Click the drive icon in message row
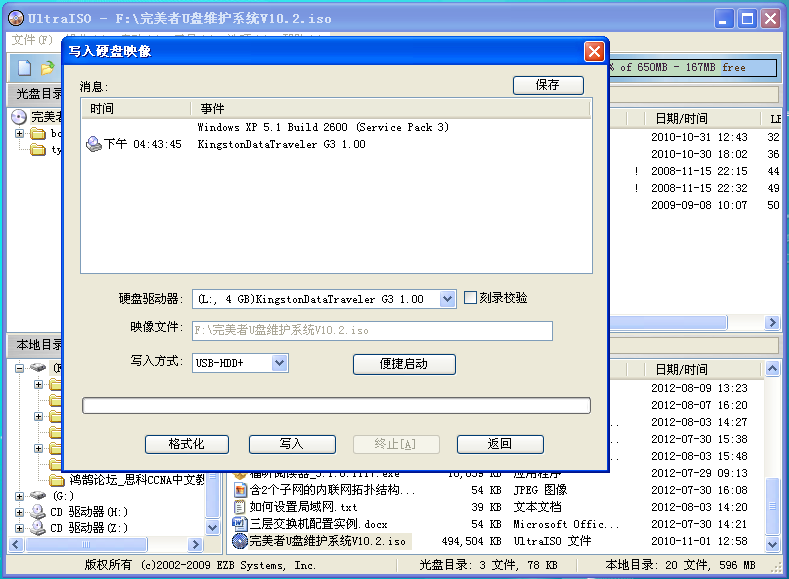 94,144
